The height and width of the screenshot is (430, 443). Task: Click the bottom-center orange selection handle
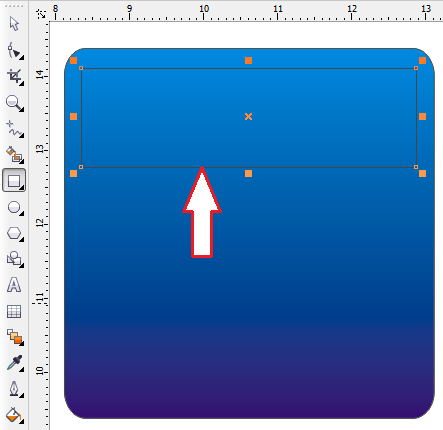click(x=248, y=173)
